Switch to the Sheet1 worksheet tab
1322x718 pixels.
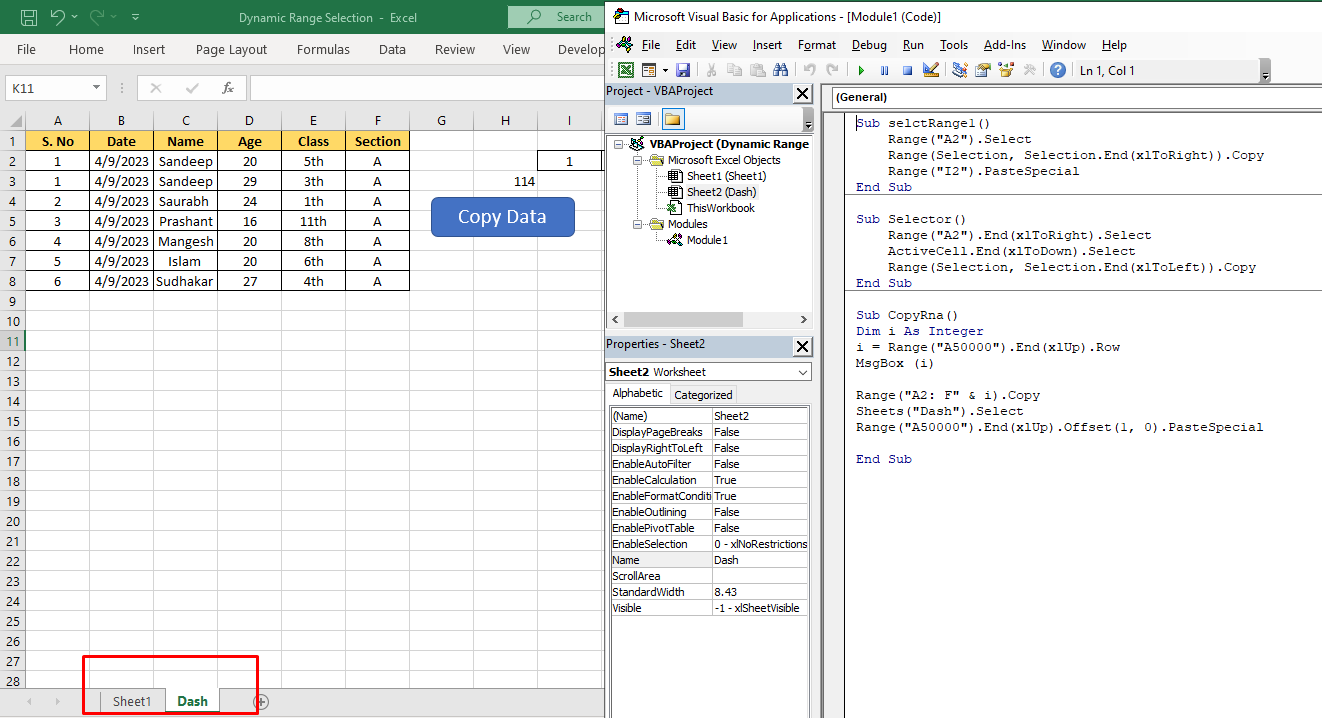pyautogui.click(x=131, y=701)
